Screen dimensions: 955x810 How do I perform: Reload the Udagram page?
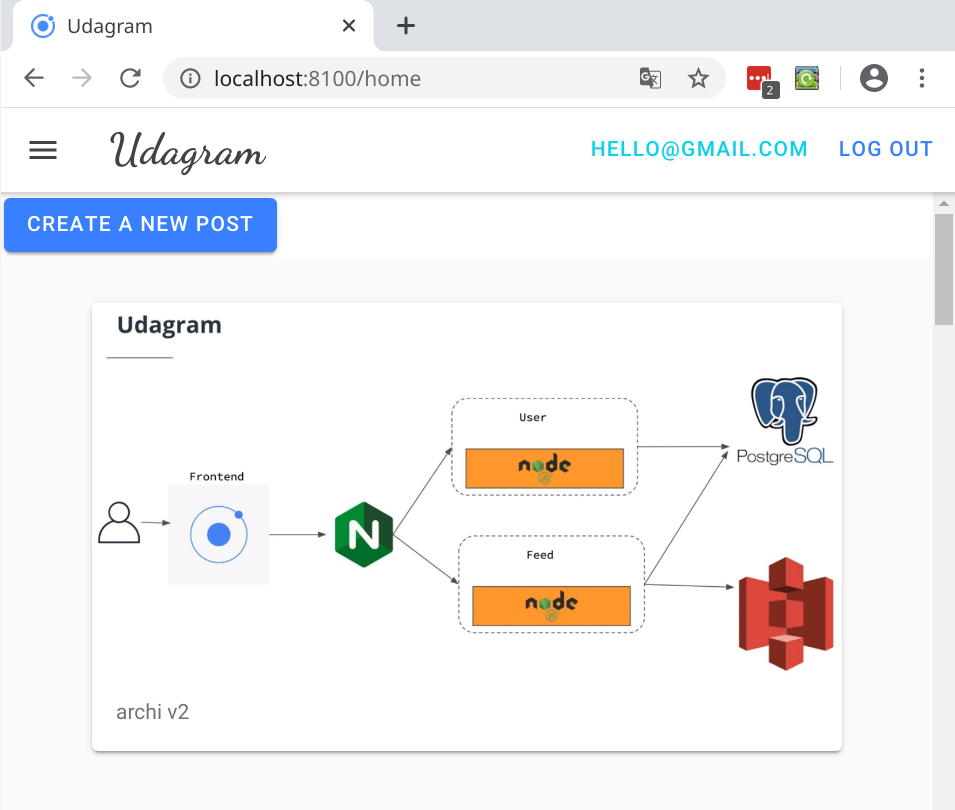tap(130, 78)
